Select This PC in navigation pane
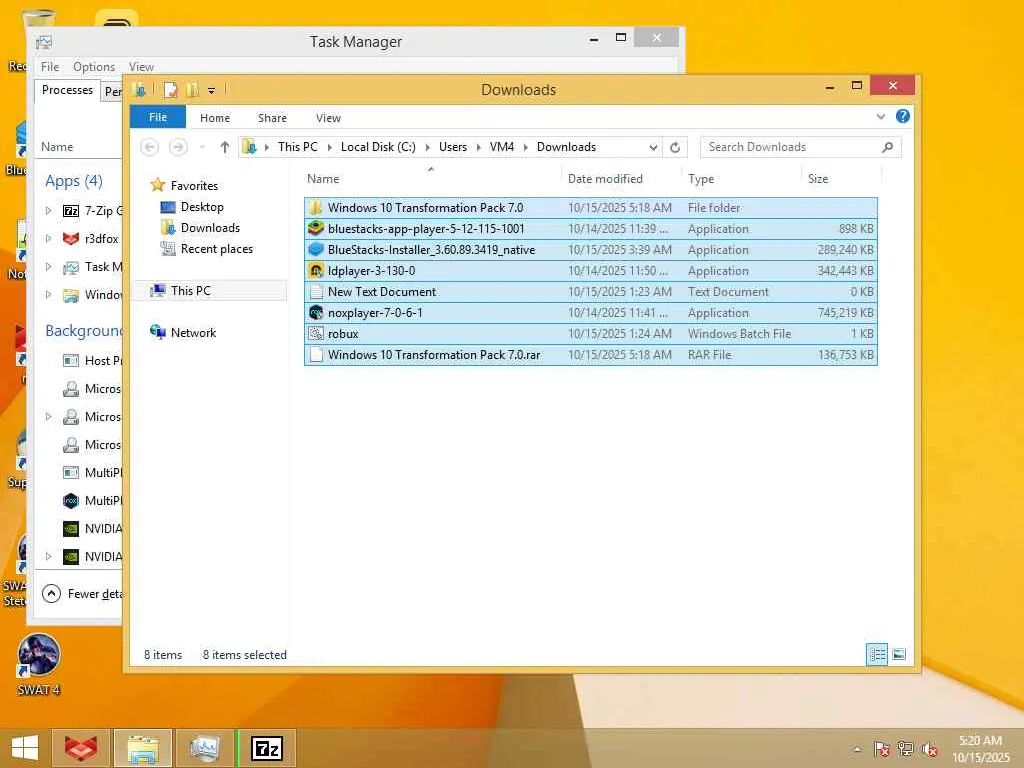 191,291
